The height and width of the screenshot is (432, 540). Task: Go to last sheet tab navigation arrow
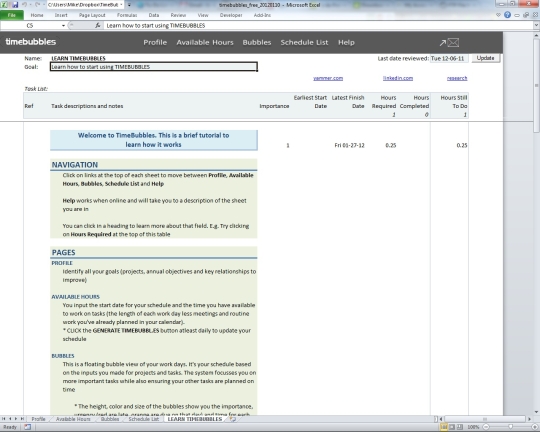point(22,419)
